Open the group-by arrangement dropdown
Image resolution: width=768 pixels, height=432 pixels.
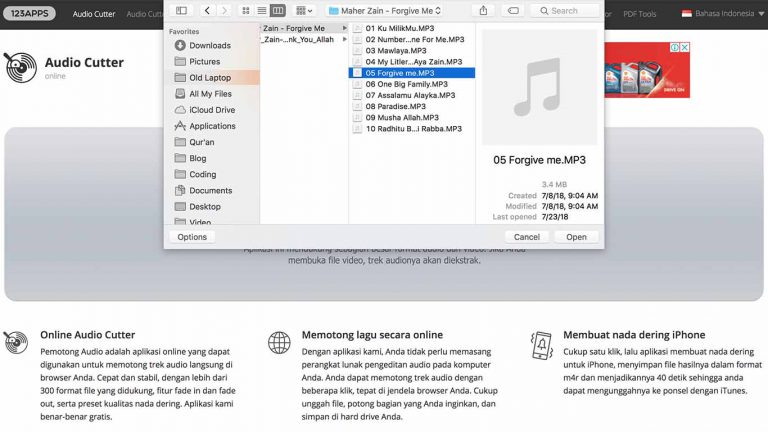(304, 10)
